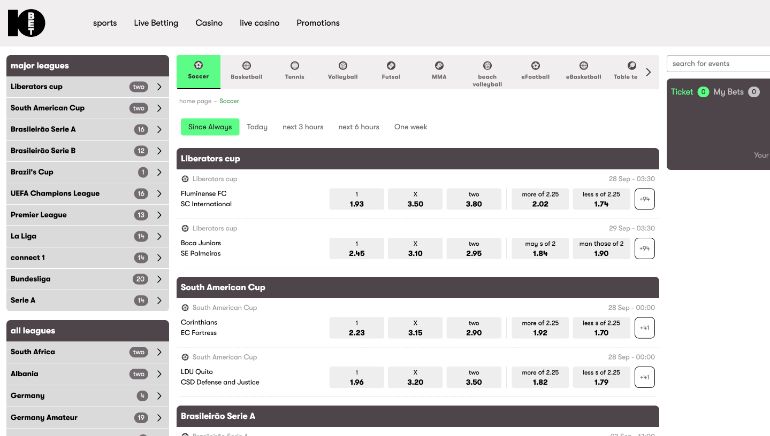This screenshot has width=770, height=436.
Task: Open more markets for Corinthians match
Action: coord(644,328)
